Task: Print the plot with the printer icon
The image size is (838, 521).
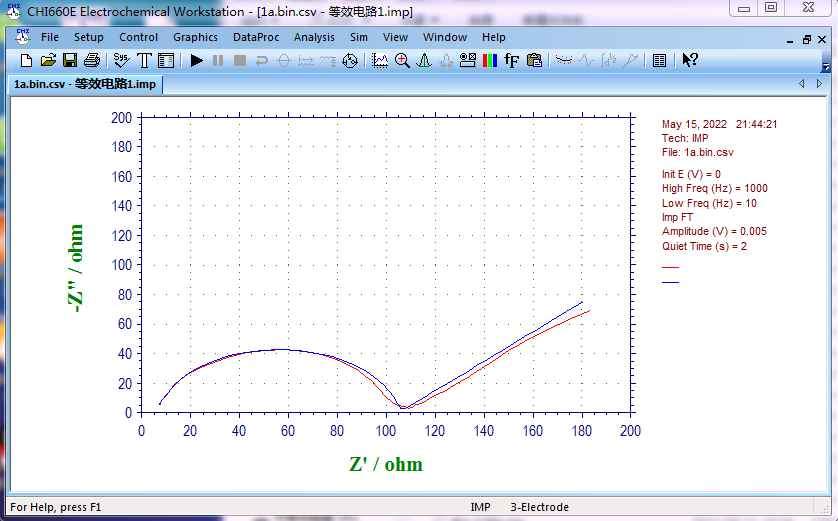Action: pos(91,61)
